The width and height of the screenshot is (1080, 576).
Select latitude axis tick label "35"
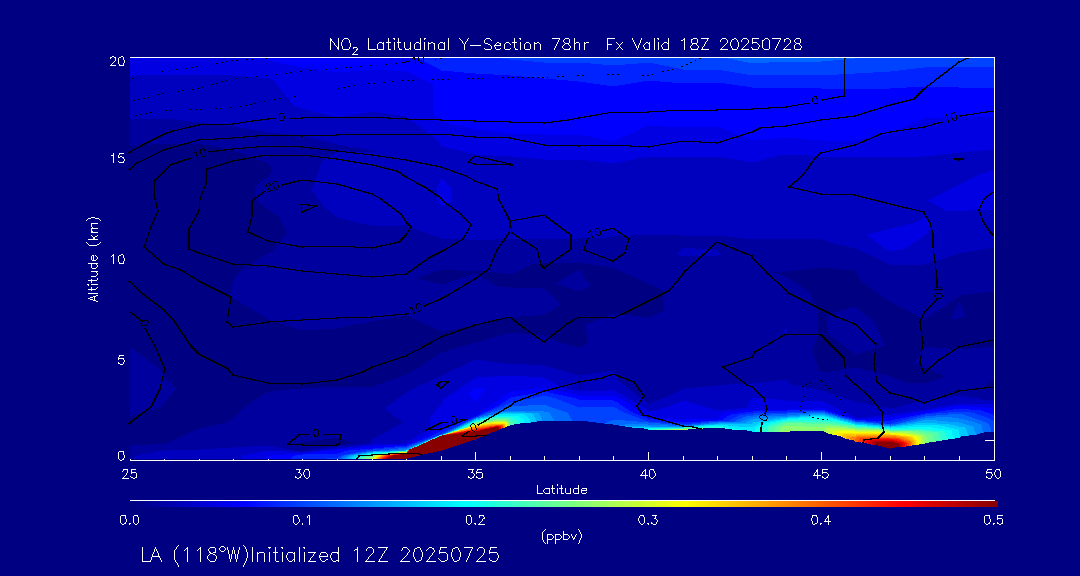click(475, 474)
